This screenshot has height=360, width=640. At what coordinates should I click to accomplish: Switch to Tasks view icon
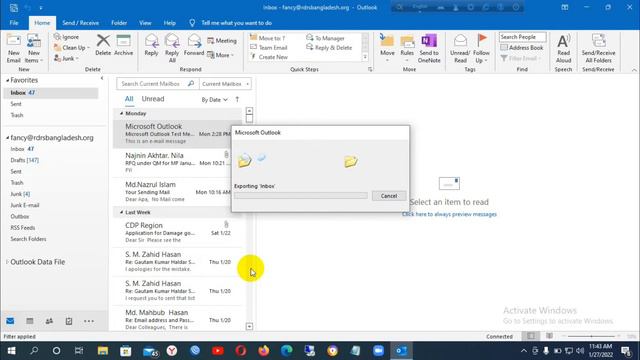(x=69, y=321)
